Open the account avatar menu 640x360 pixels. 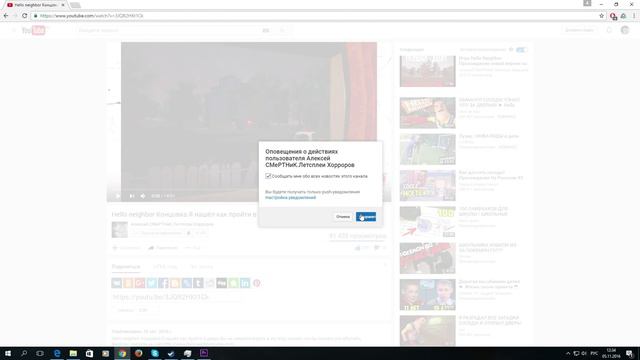click(625, 30)
